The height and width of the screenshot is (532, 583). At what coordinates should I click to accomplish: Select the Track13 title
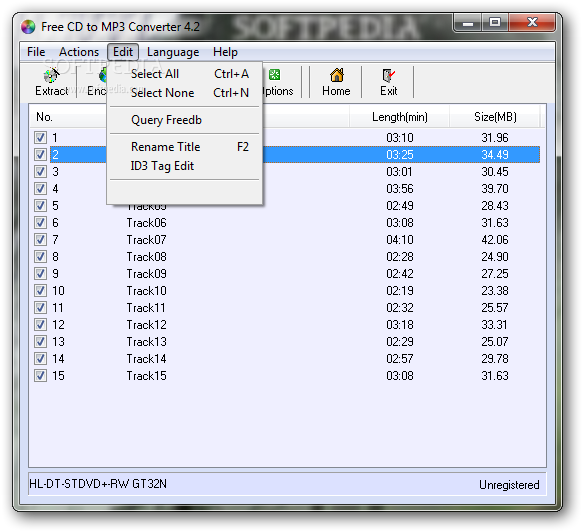146,342
